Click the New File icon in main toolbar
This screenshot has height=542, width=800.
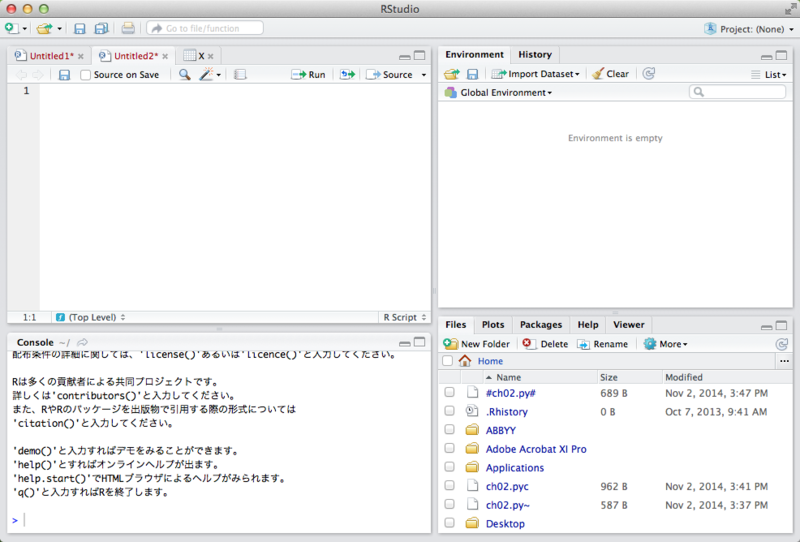11,29
